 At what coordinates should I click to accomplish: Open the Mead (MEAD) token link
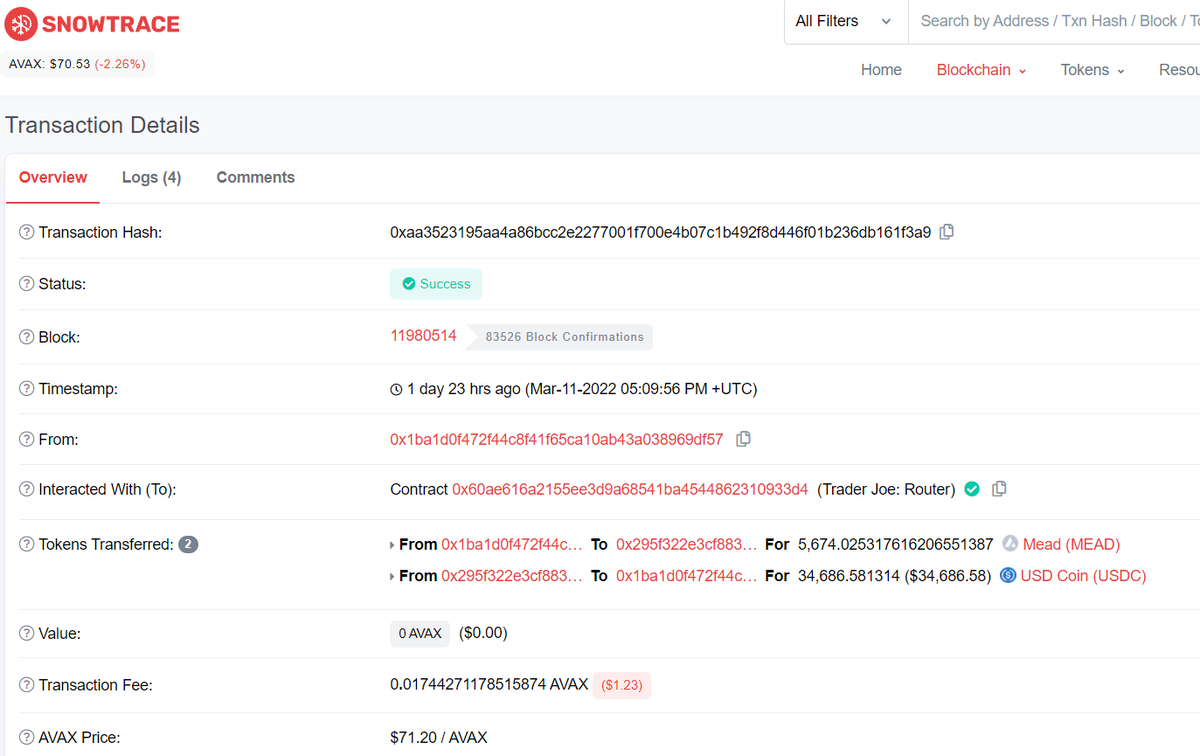[1071, 545]
